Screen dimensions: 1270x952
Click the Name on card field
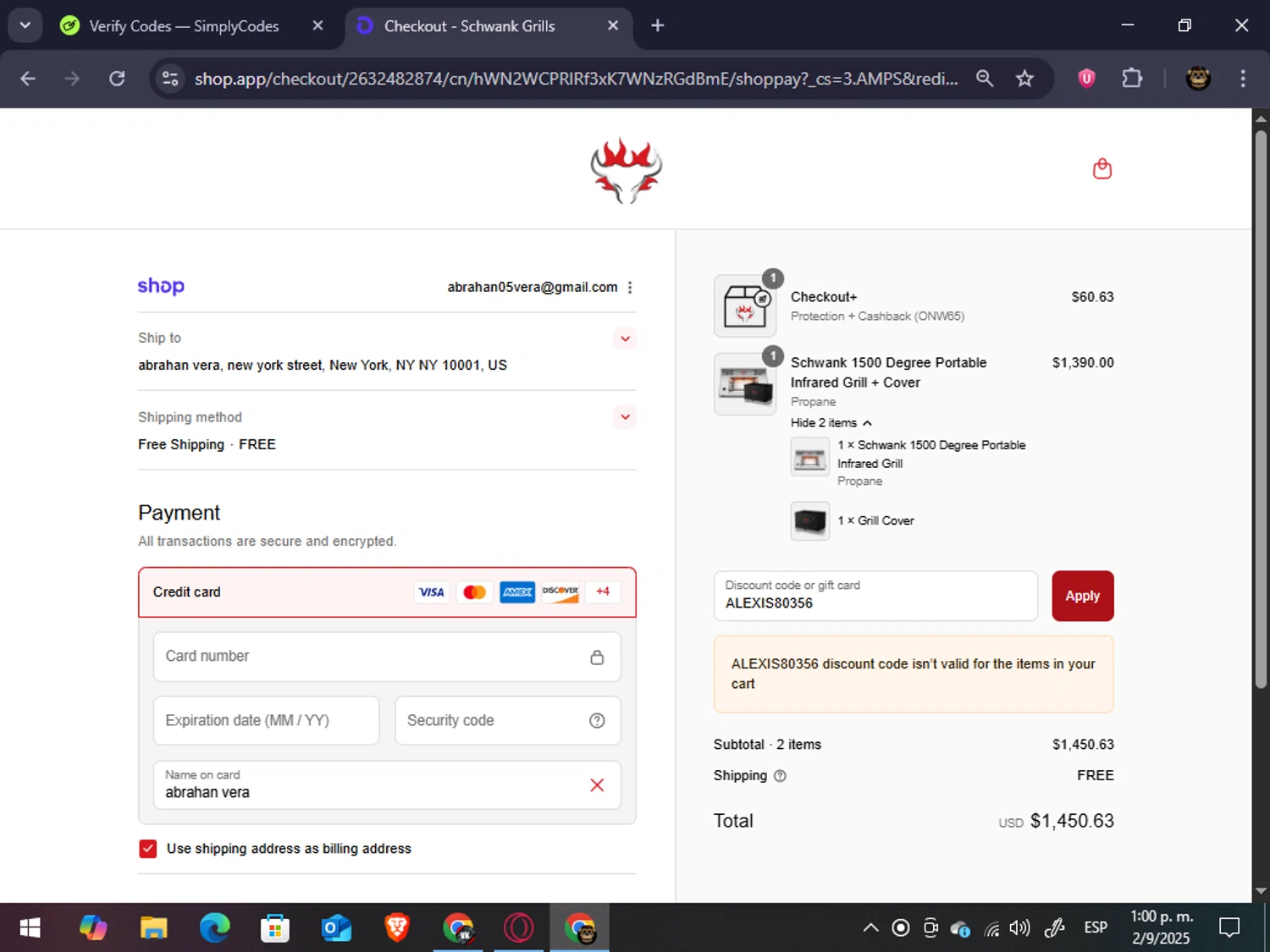point(387,785)
